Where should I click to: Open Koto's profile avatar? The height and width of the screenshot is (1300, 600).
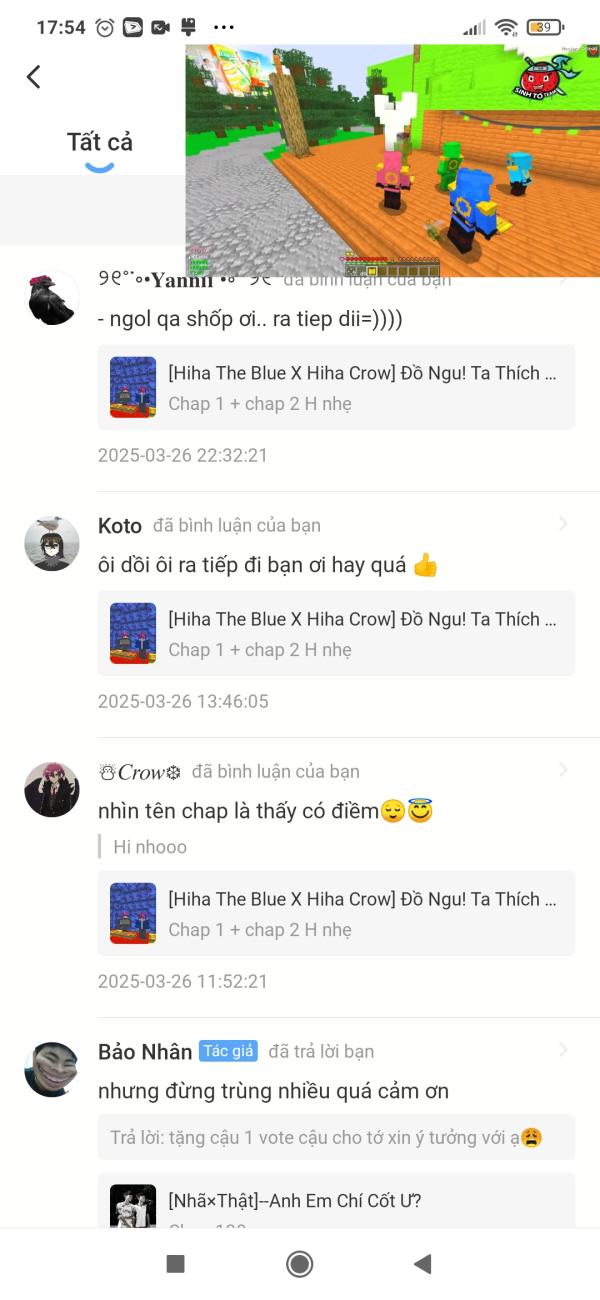52,544
